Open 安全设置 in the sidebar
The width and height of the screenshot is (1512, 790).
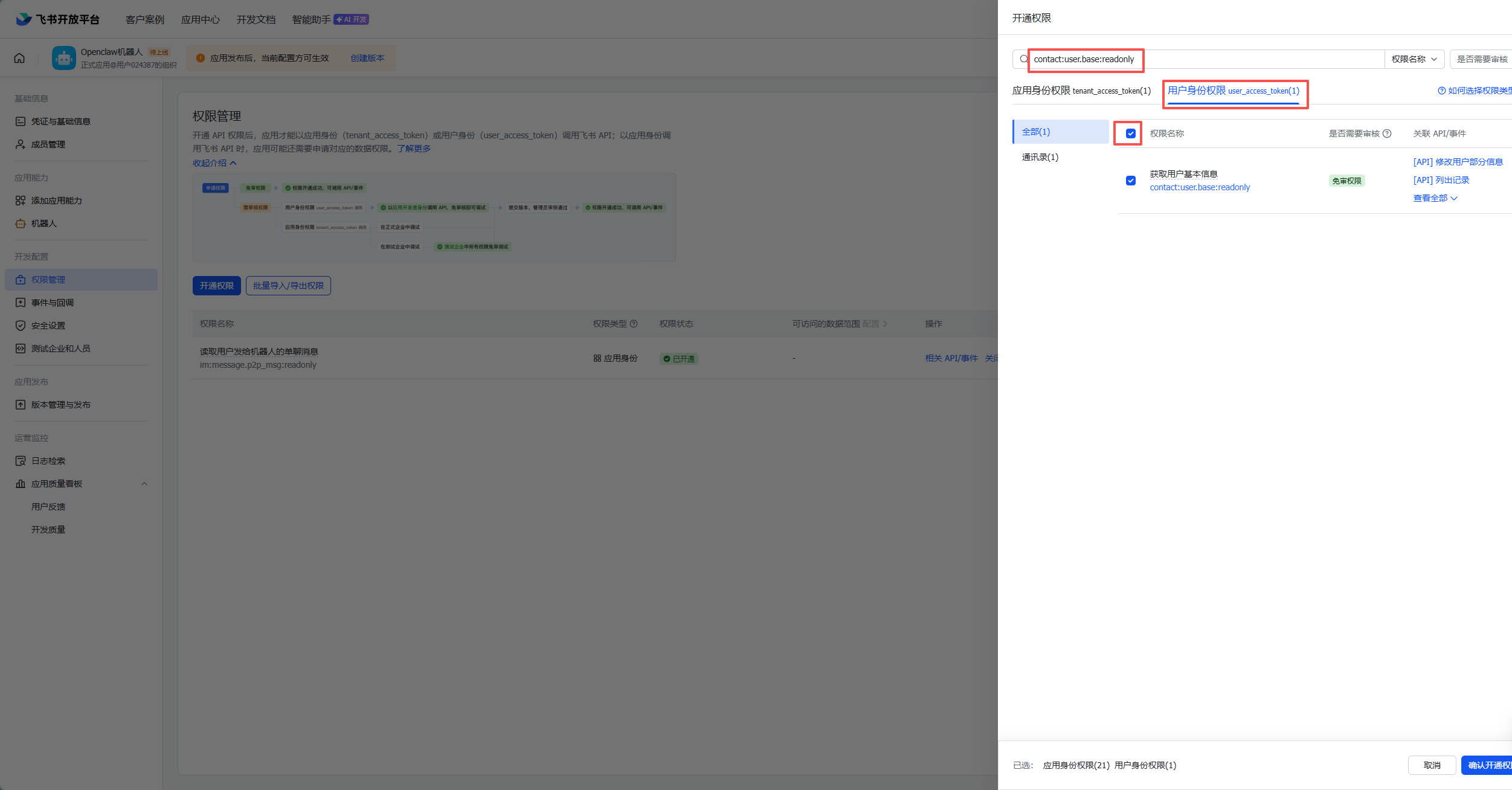click(48, 326)
